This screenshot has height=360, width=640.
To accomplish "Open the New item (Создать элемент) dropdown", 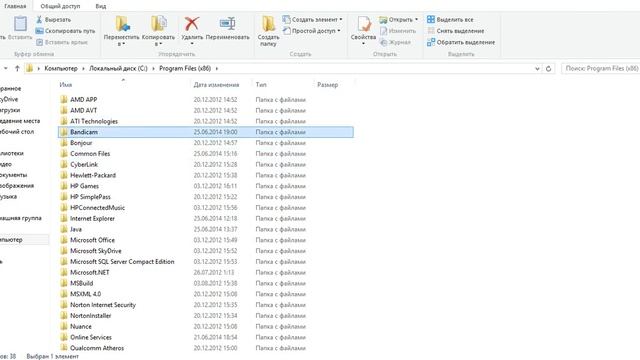I will 312,20.
